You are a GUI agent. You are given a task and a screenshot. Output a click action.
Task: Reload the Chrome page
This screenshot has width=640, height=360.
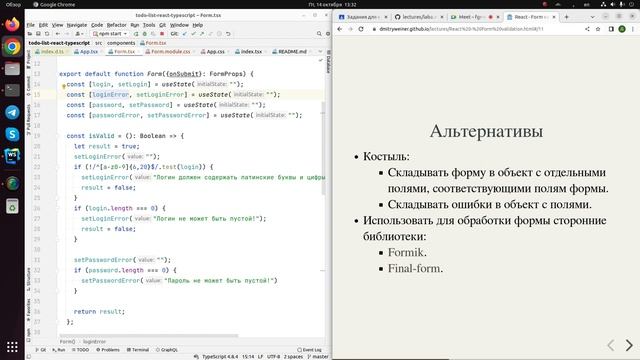[x=361, y=29]
